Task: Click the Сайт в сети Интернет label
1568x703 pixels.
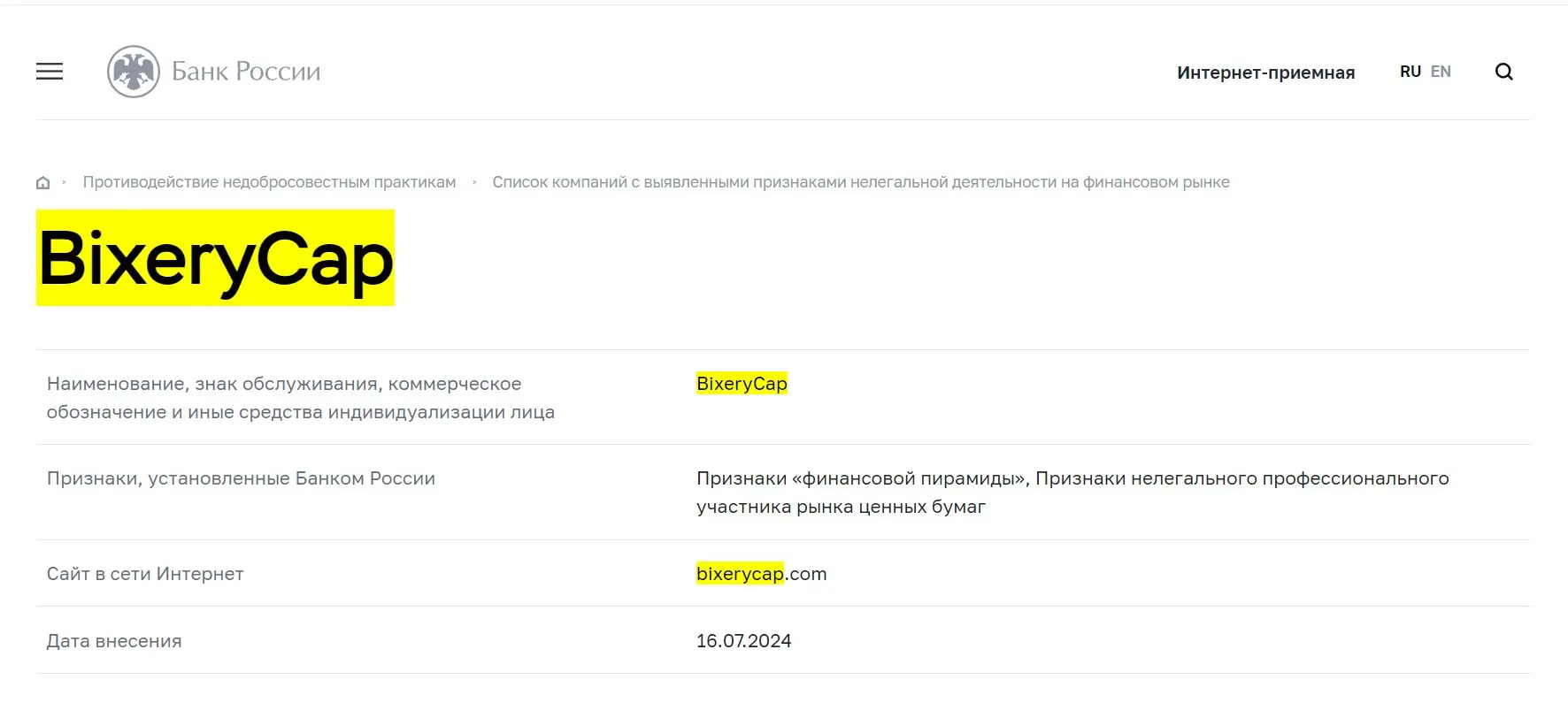Action: (145, 574)
